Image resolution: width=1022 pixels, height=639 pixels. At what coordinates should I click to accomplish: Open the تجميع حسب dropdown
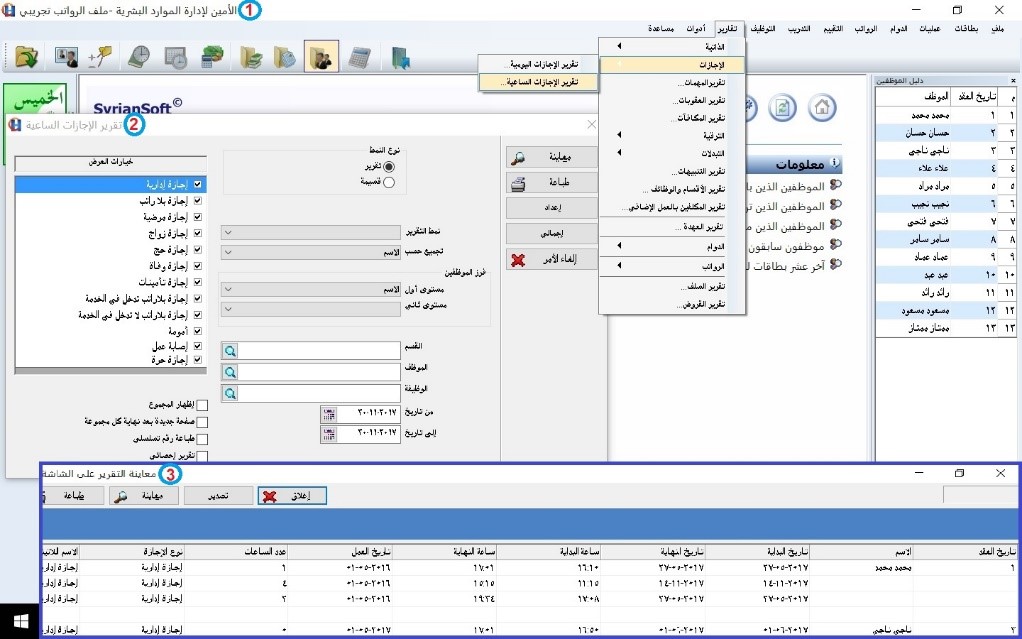tap(311, 250)
